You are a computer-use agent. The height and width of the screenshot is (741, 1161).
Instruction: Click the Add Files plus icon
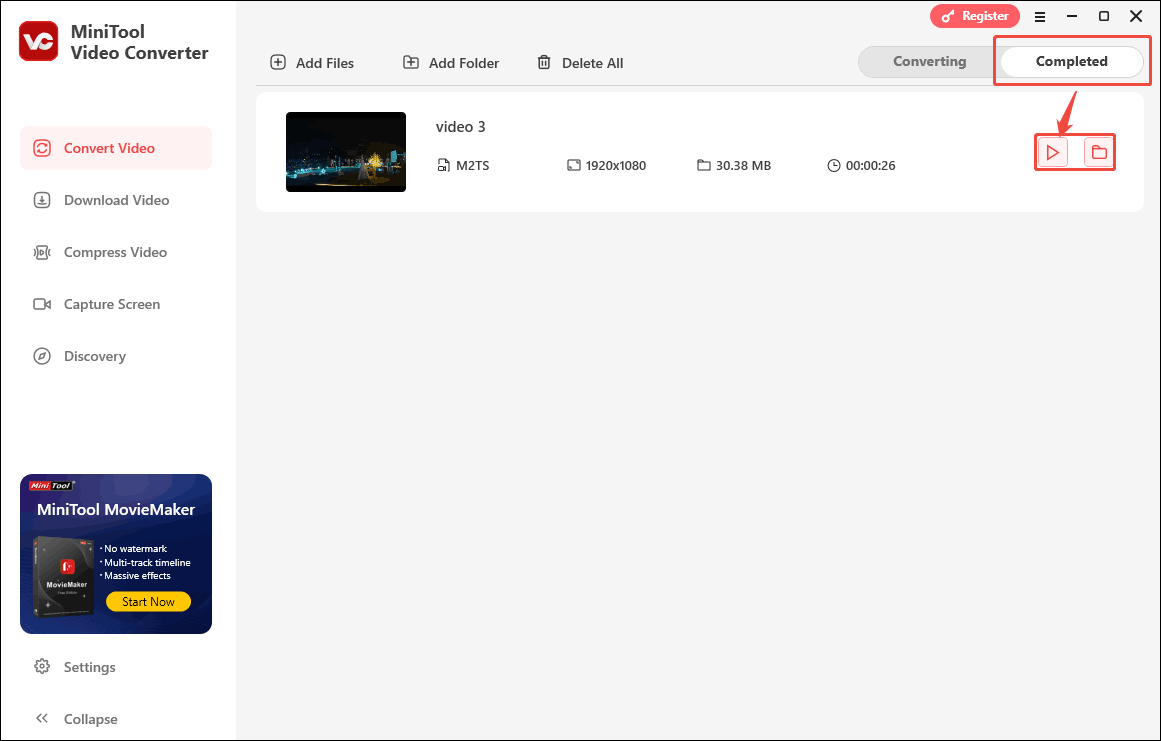pyautogui.click(x=278, y=62)
